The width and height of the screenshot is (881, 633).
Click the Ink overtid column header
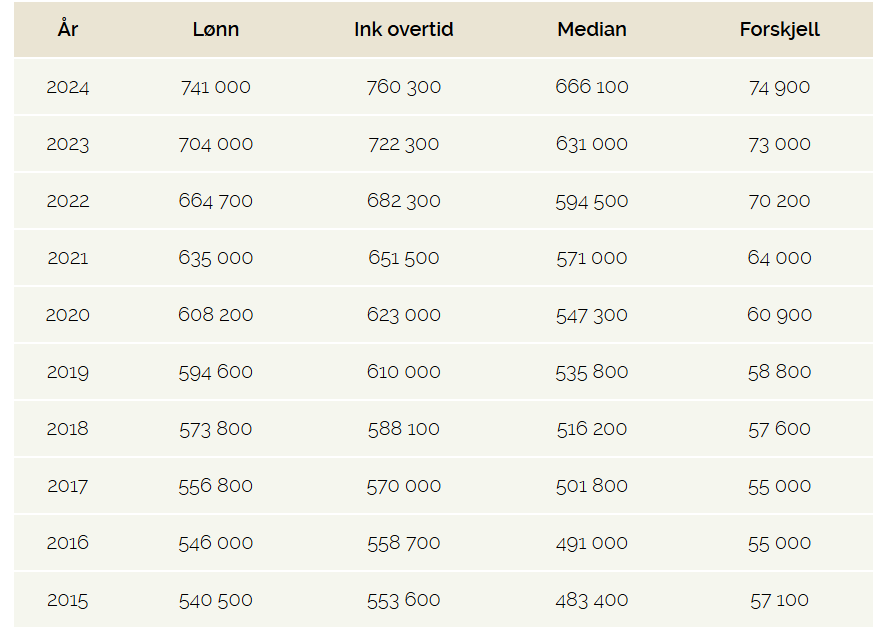tap(403, 29)
